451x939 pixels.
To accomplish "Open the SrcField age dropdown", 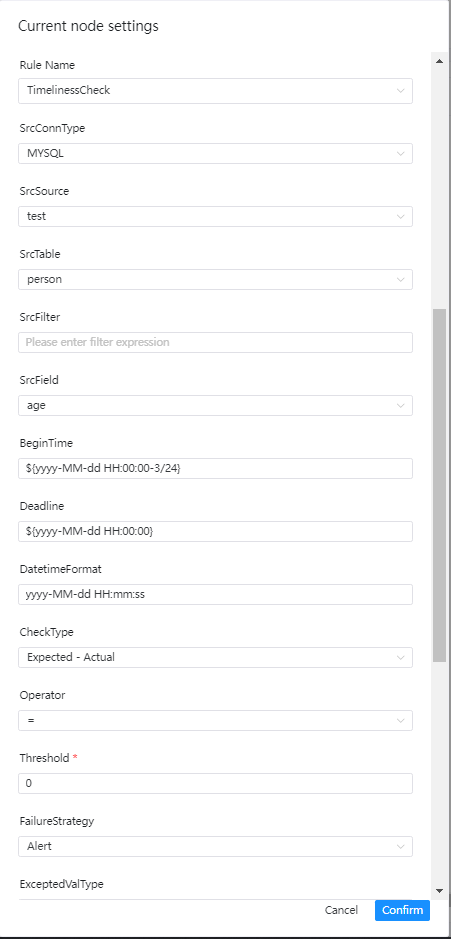I will (x=215, y=405).
